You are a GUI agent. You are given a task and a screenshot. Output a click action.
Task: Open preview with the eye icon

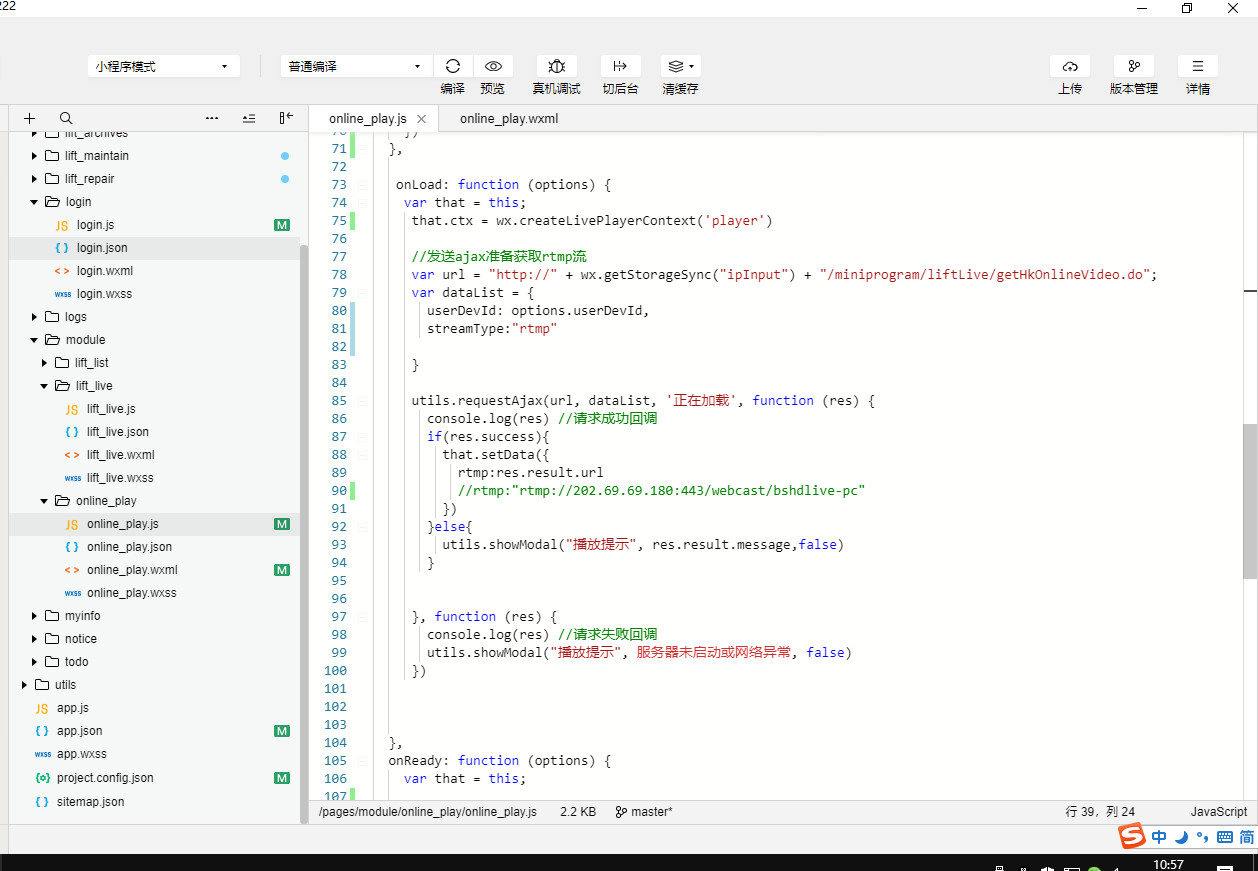pyautogui.click(x=493, y=66)
